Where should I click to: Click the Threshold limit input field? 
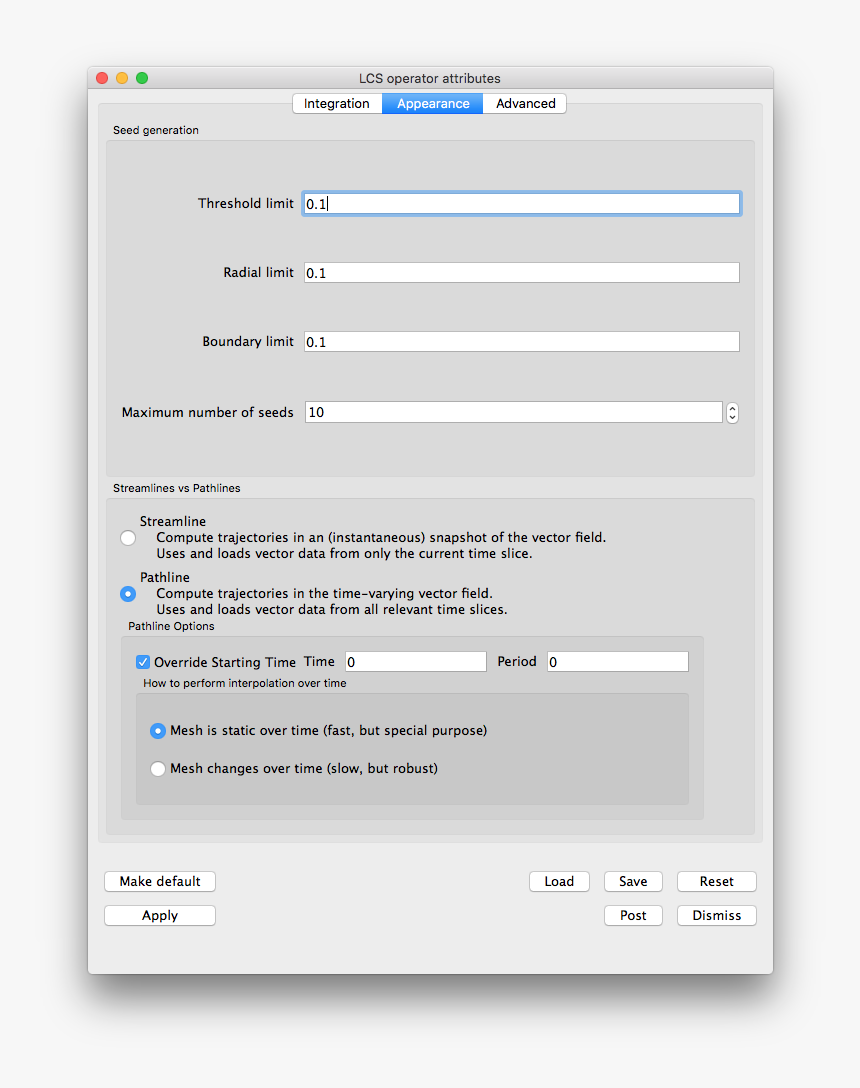click(x=521, y=204)
